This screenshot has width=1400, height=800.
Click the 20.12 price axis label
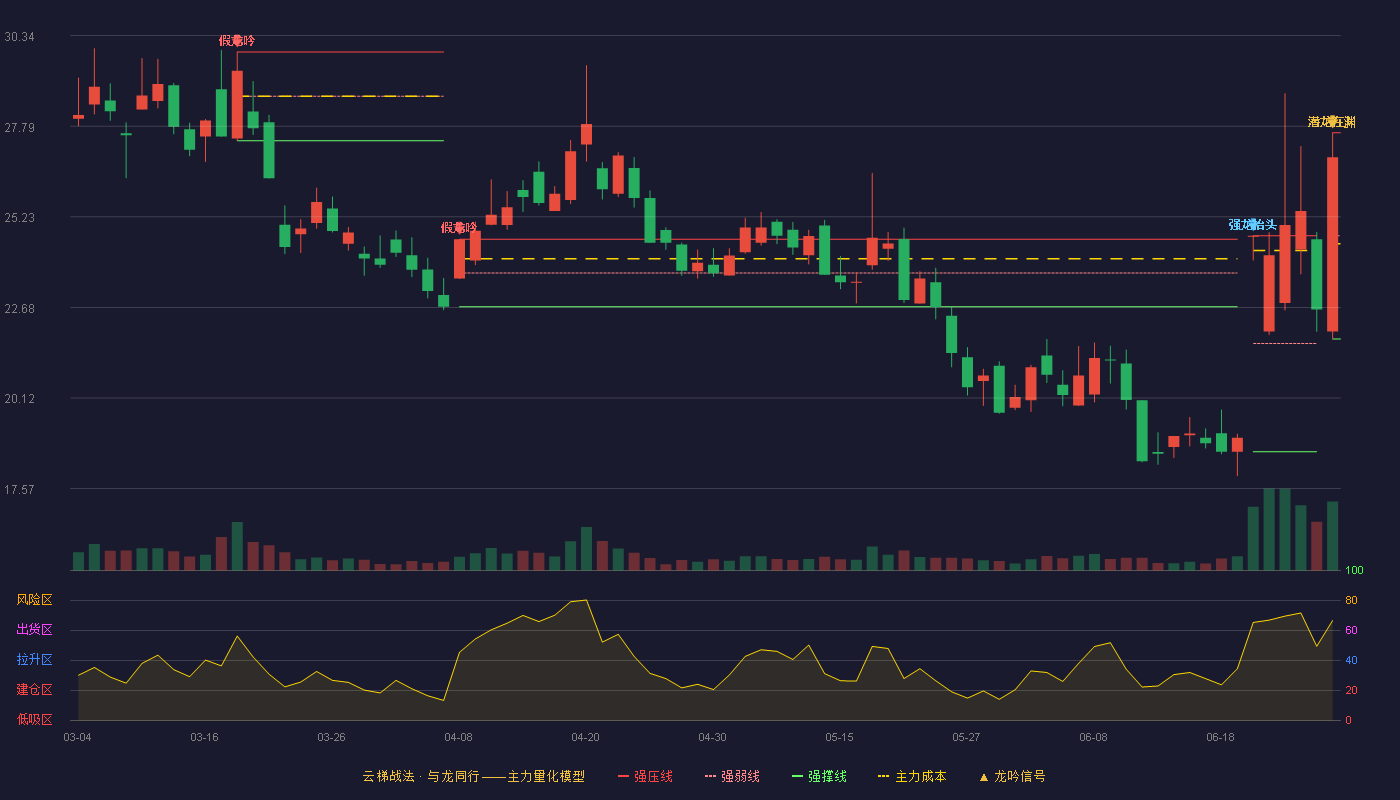click(x=19, y=399)
